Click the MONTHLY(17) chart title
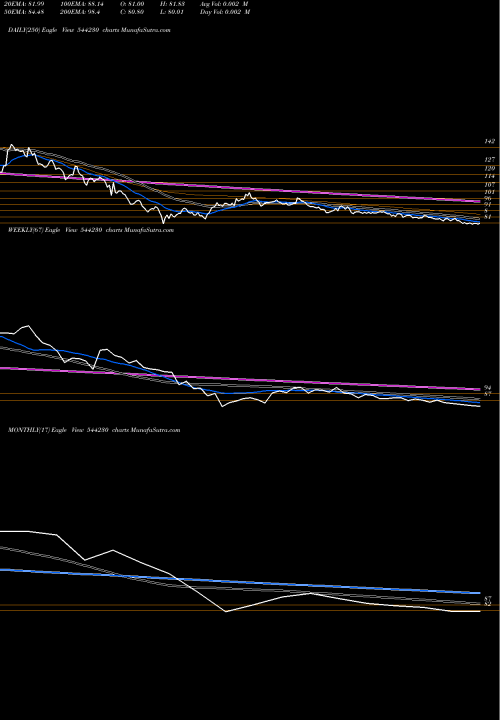Viewport: 500px width, 720px height. coord(94,430)
